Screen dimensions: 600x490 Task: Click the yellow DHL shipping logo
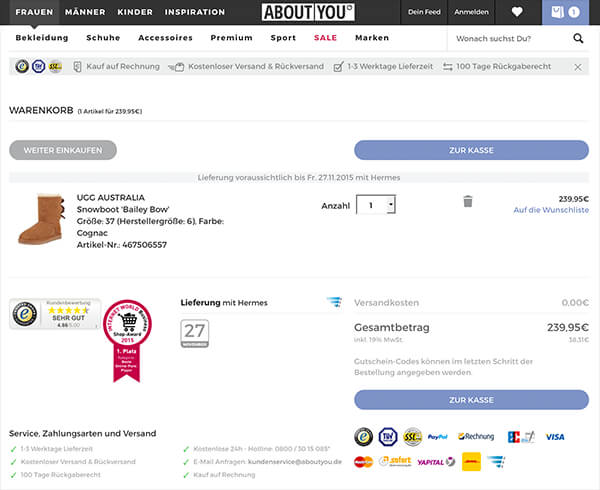(469, 461)
